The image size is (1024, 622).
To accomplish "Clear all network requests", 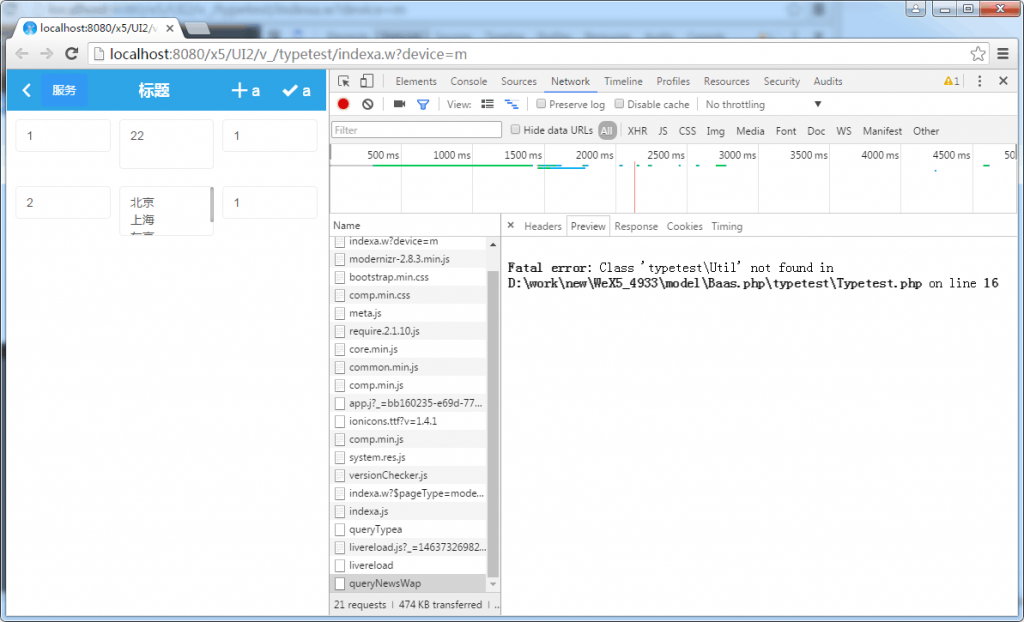I will (367, 103).
